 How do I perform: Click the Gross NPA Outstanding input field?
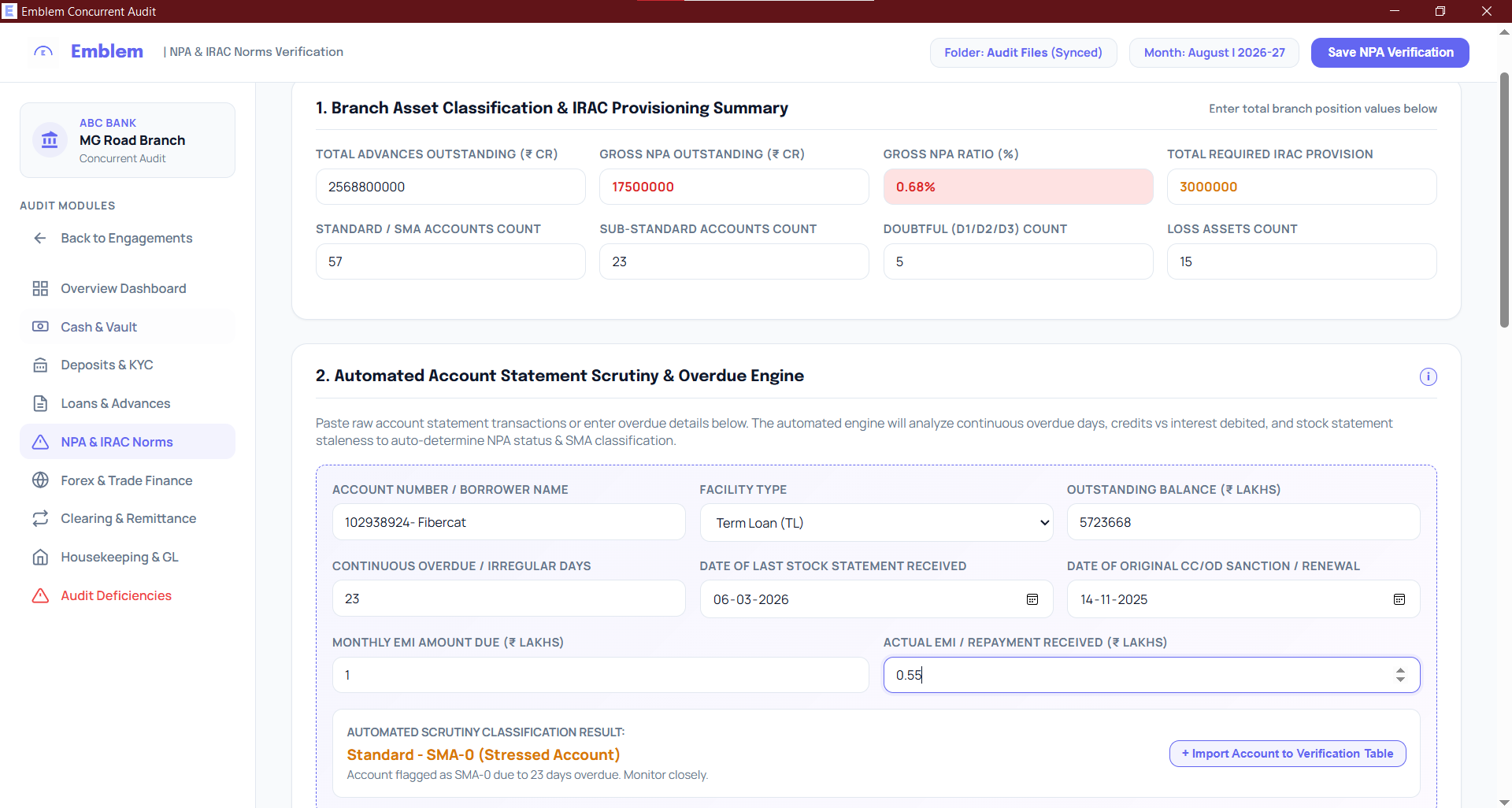734,187
